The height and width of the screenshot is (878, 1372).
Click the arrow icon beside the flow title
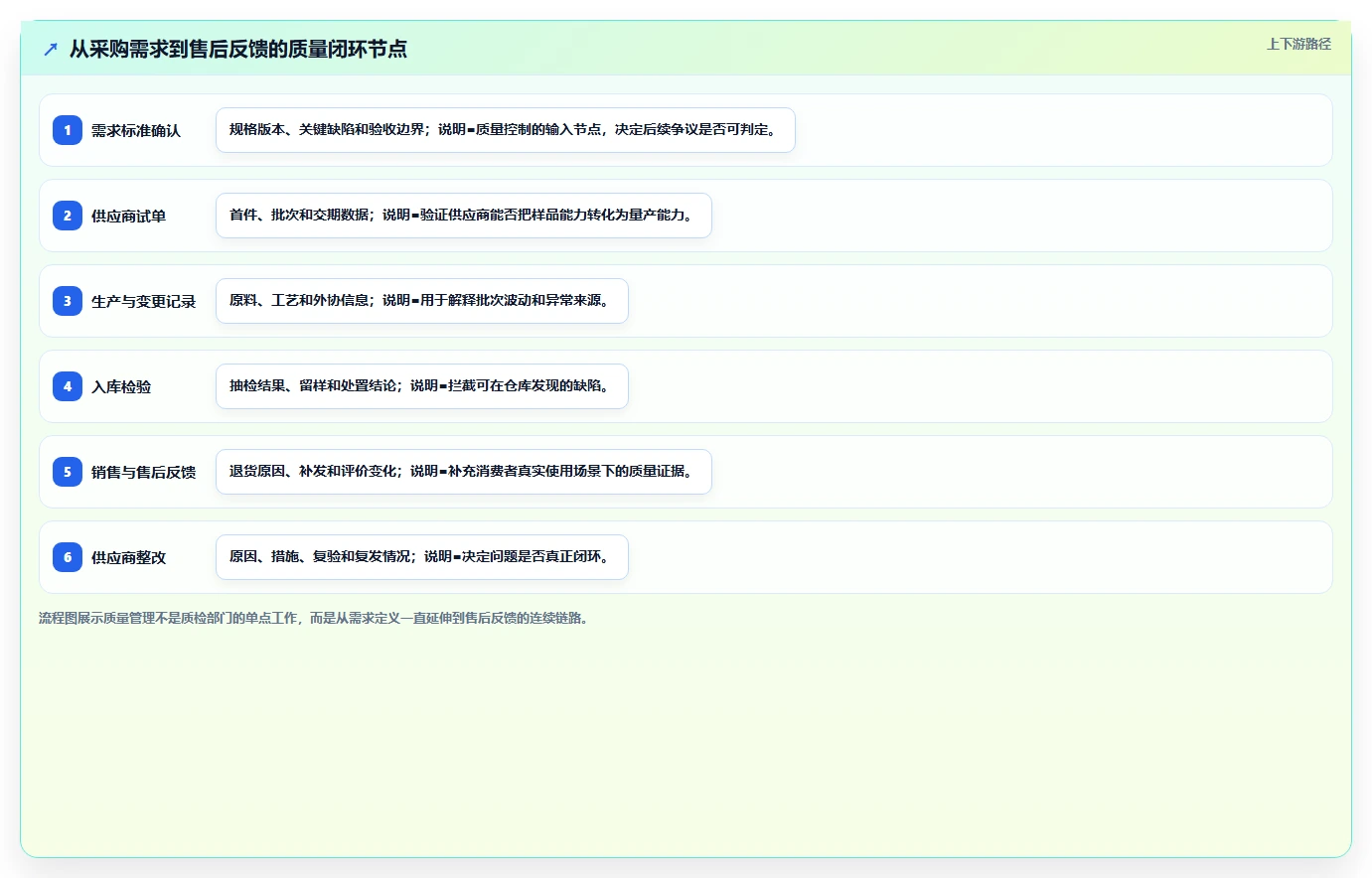[x=51, y=49]
